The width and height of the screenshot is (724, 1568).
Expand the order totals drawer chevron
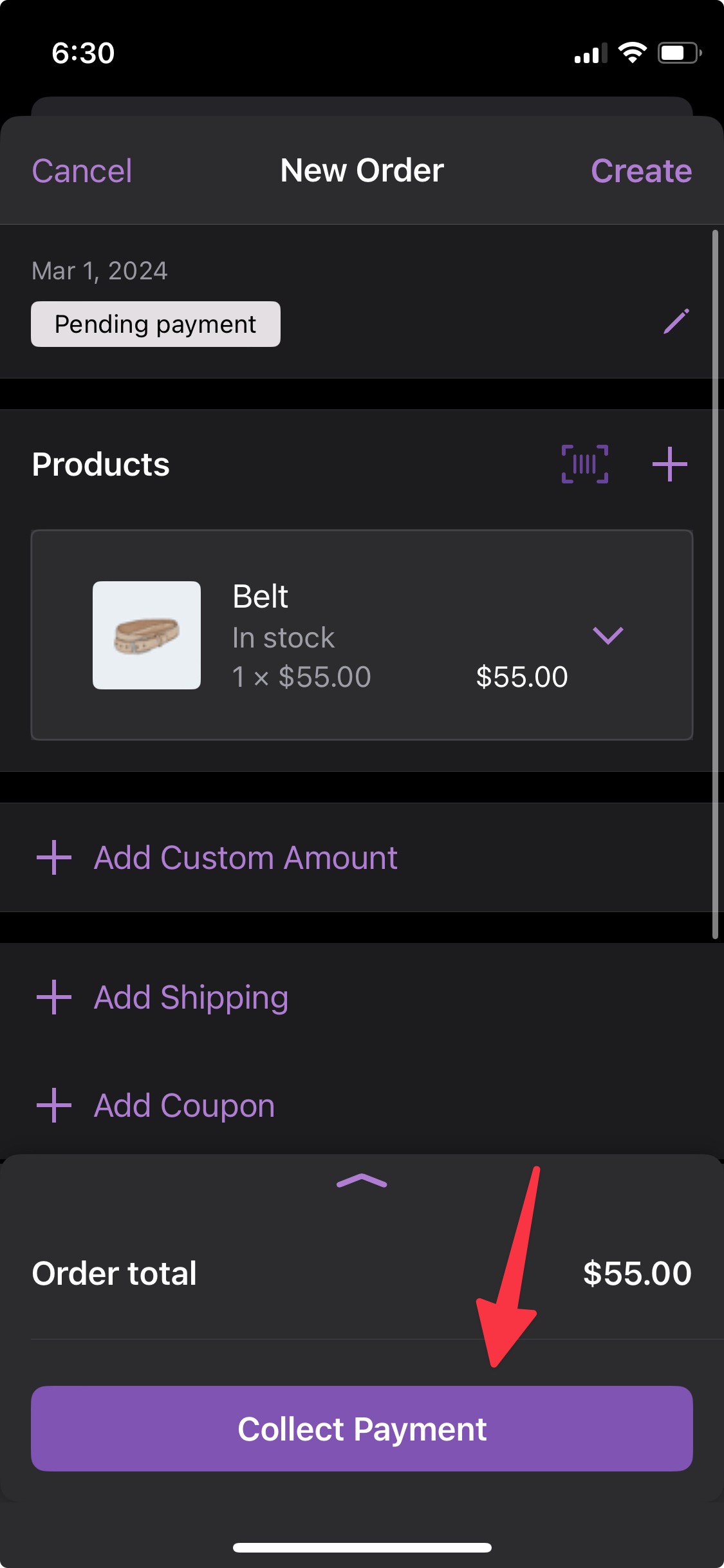click(362, 1181)
